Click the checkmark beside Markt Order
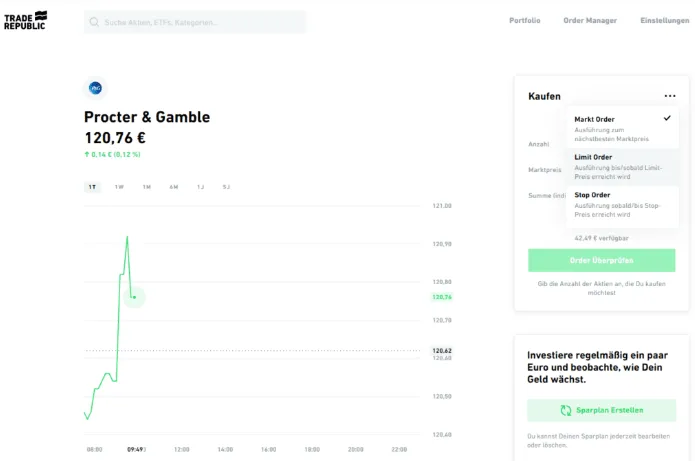Viewport: 695px width, 461px height. pos(667,118)
